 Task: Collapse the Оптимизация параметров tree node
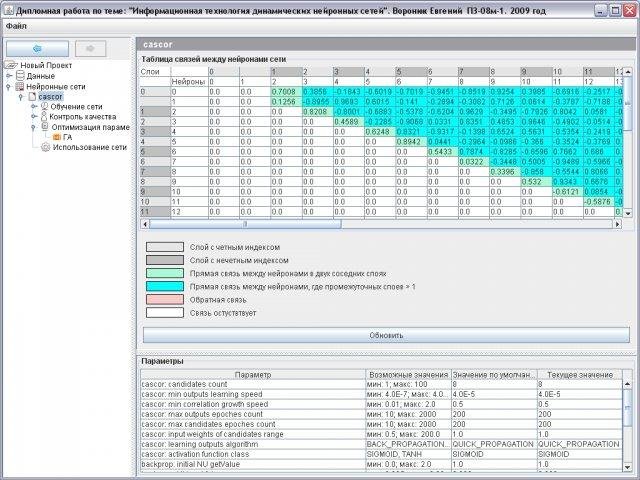(31, 127)
